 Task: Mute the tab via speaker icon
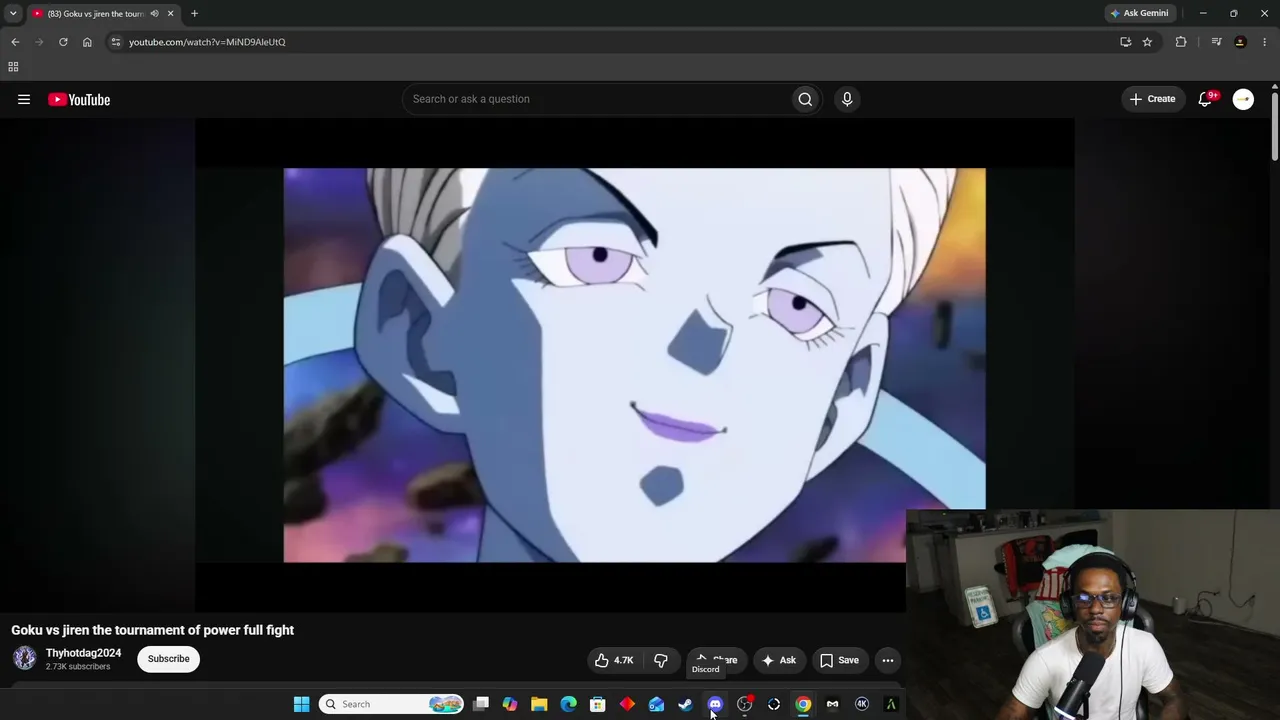coord(154,14)
